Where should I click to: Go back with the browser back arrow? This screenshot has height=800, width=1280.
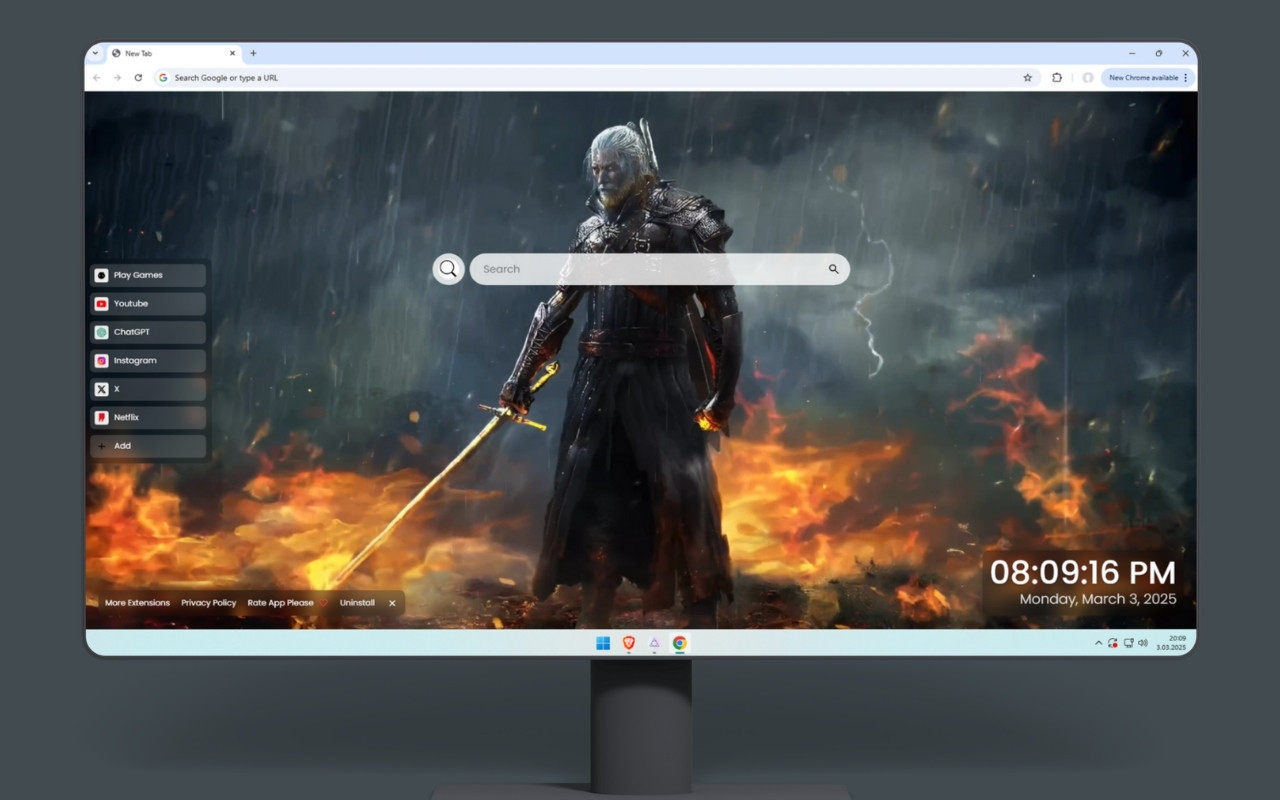[97, 77]
